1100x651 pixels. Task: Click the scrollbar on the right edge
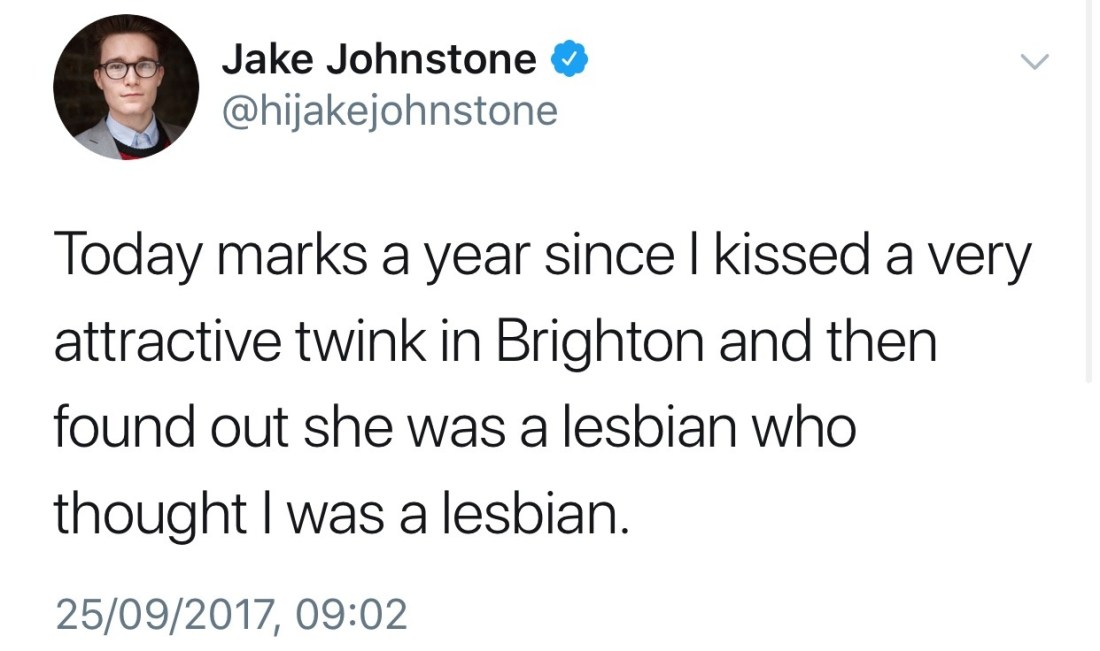(x=1091, y=190)
